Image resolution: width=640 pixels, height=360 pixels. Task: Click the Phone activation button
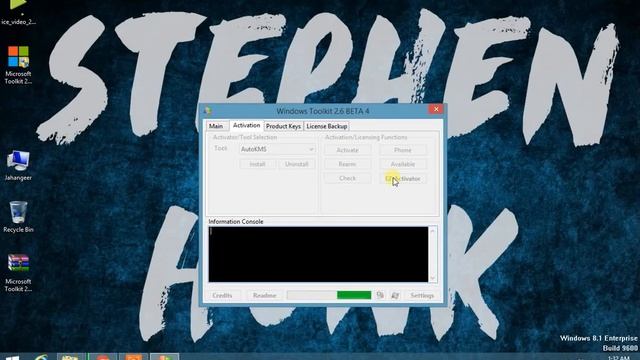[402, 150]
